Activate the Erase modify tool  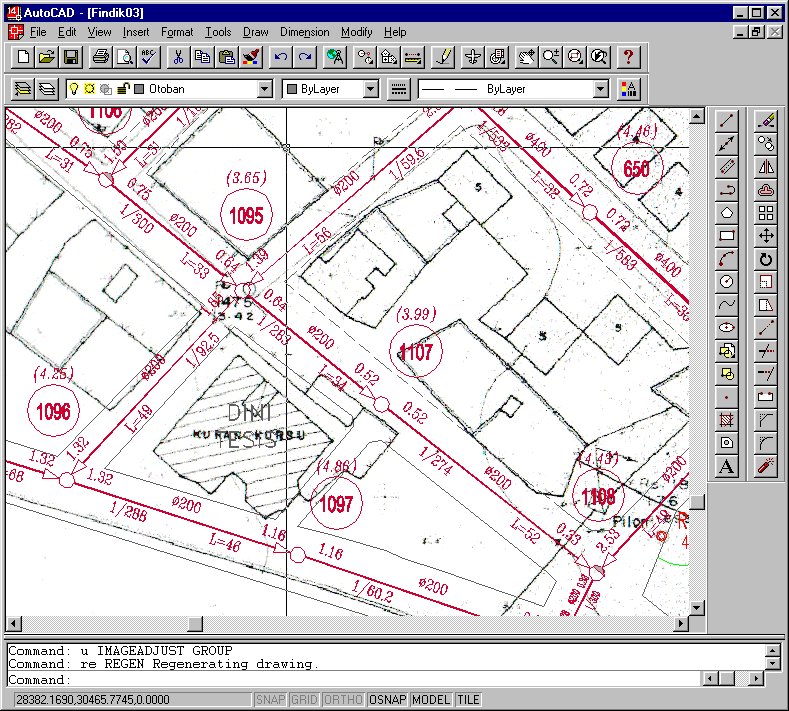766,120
